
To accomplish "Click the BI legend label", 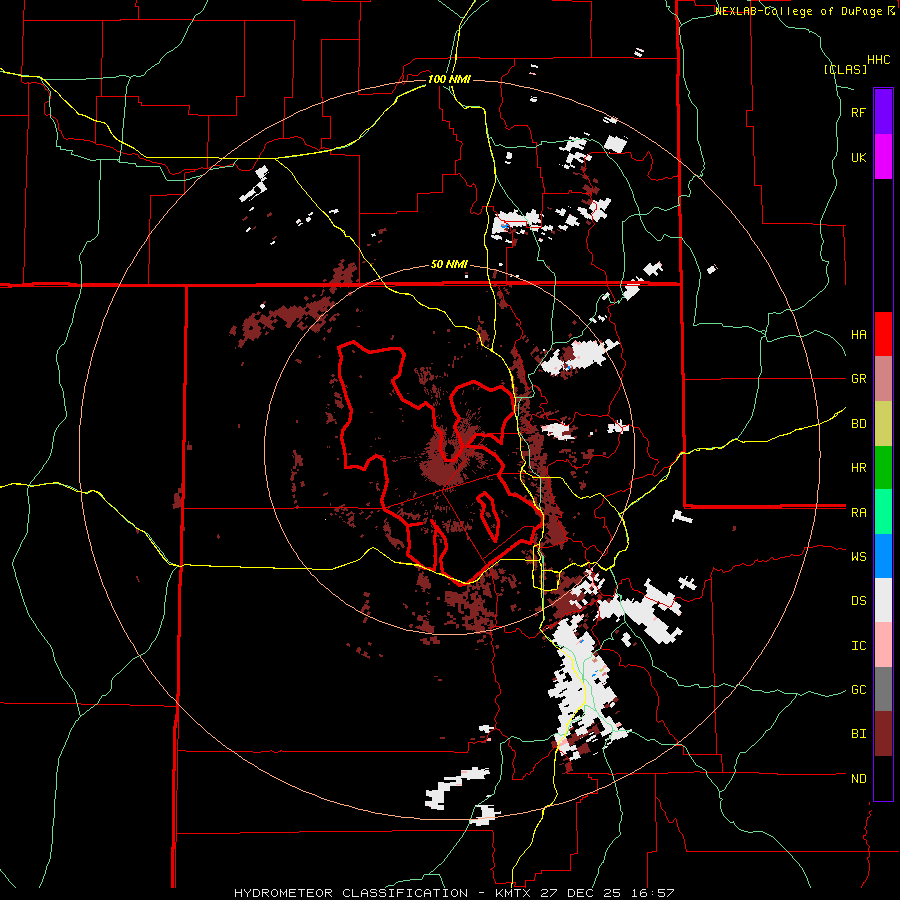I will click(x=858, y=734).
